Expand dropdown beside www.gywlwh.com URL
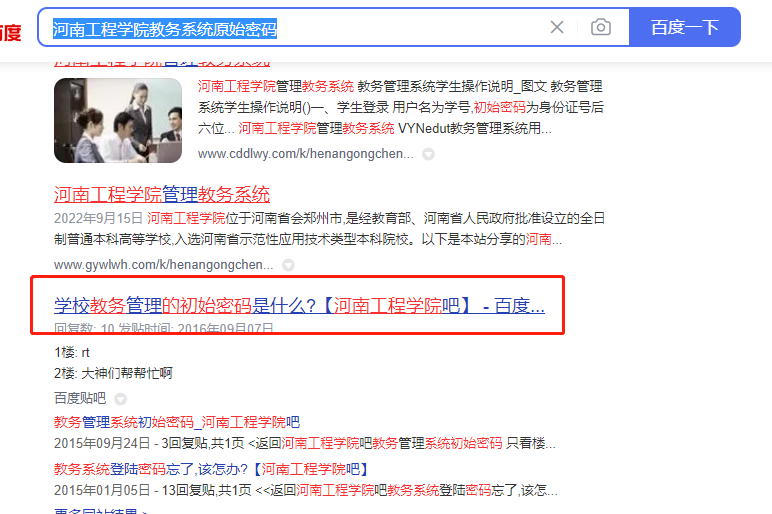This screenshot has height=514, width=772. (288, 265)
